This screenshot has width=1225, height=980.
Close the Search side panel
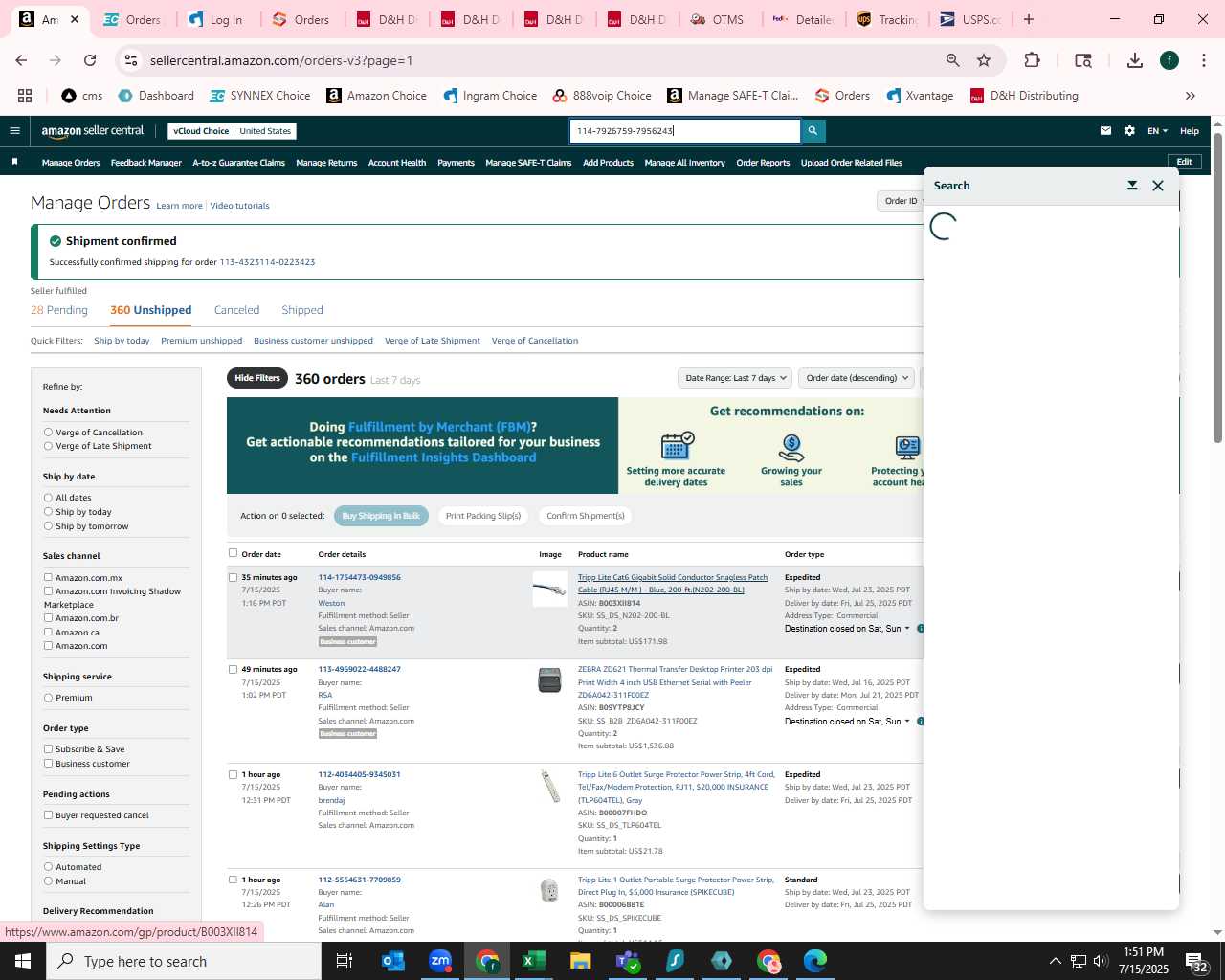(1158, 186)
